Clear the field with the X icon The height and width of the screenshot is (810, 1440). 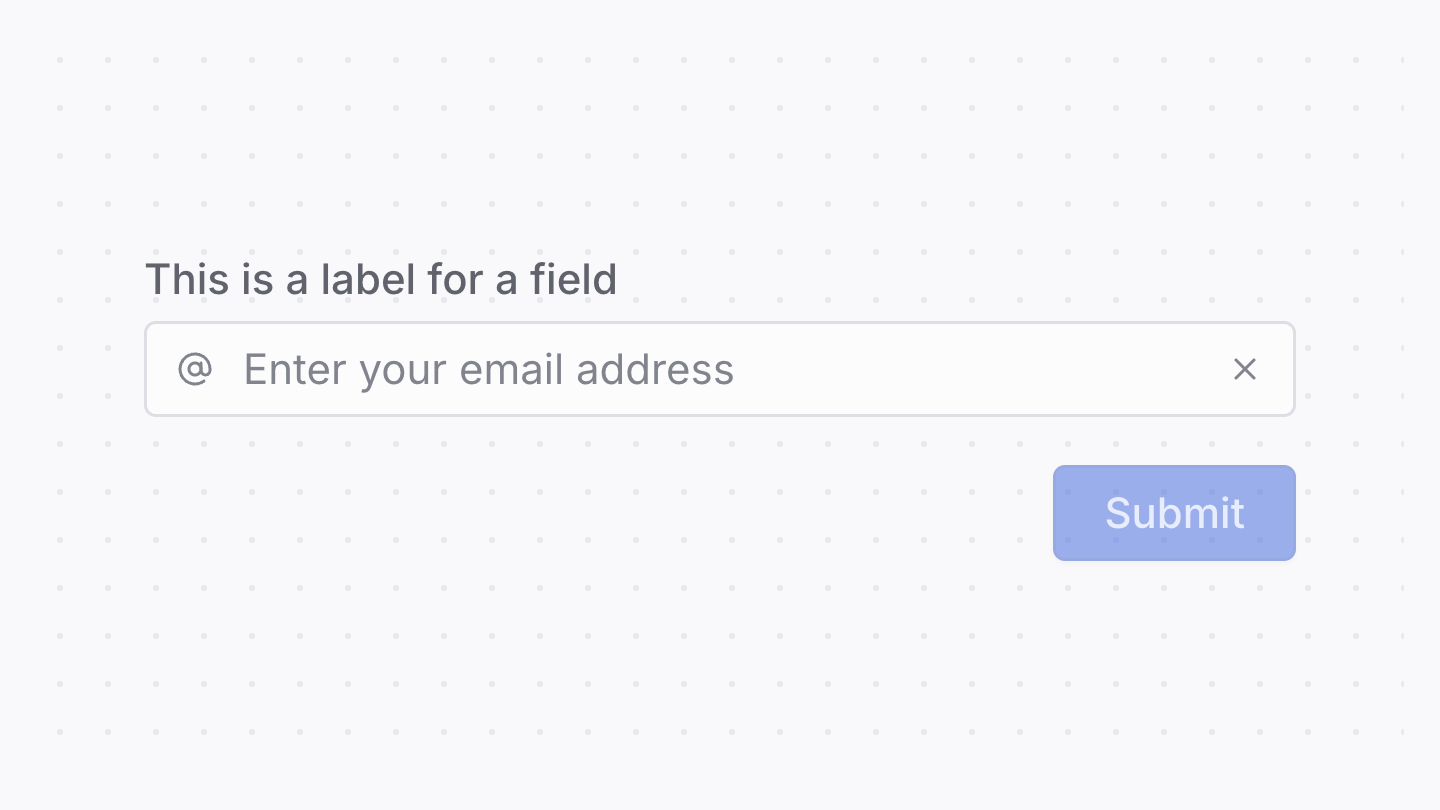click(x=1244, y=369)
